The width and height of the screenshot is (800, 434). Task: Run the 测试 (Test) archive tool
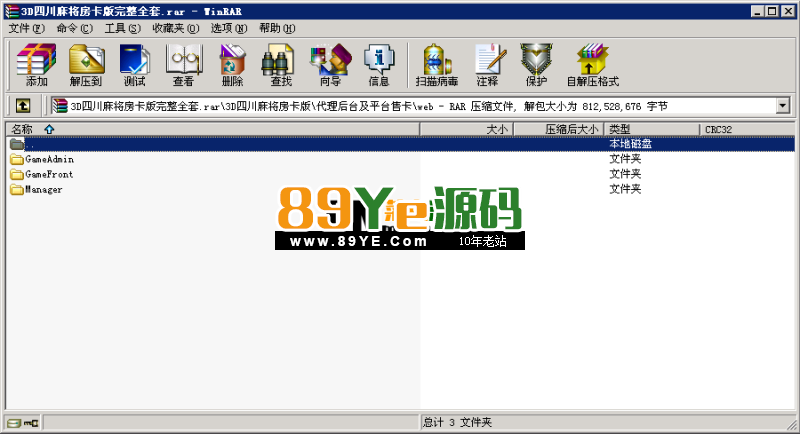click(x=134, y=65)
